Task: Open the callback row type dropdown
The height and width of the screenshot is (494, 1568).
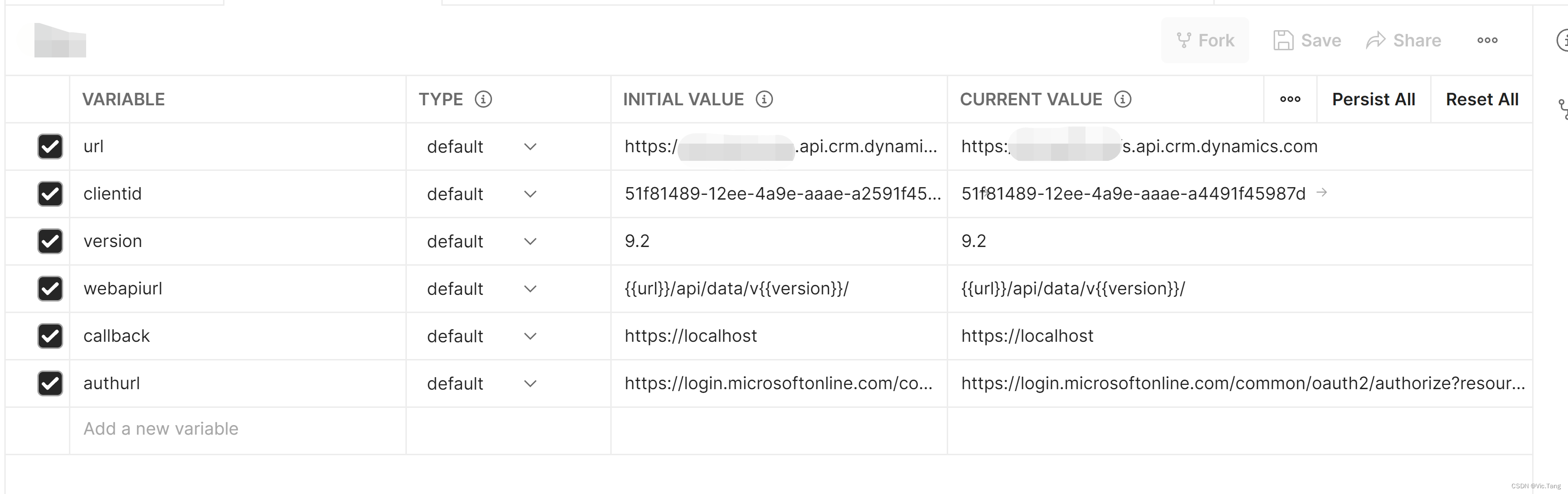Action: tap(530, 336)
